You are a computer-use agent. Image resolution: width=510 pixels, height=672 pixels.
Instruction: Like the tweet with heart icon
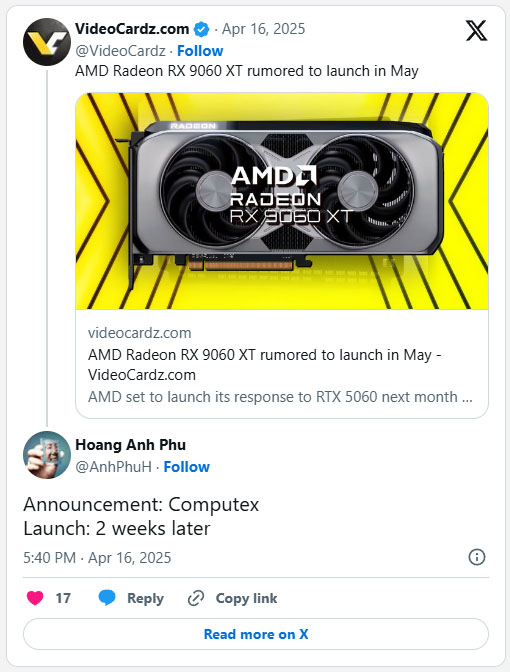pos(35,598)
